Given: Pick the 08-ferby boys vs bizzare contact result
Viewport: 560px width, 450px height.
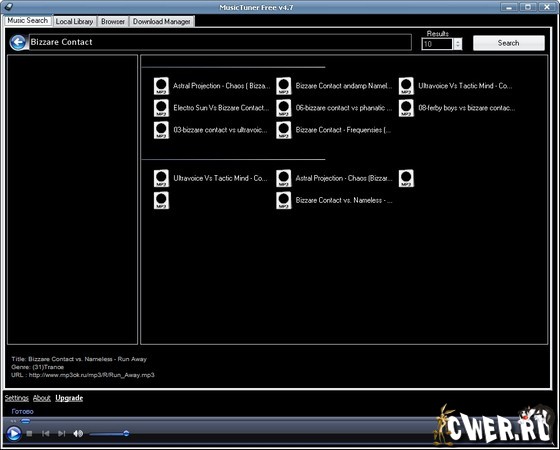Looking at the screenshot, I should (466, 108).
